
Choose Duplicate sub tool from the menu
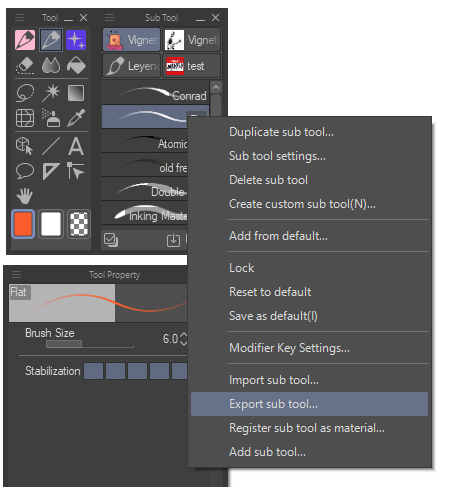[x=281, y=132]
